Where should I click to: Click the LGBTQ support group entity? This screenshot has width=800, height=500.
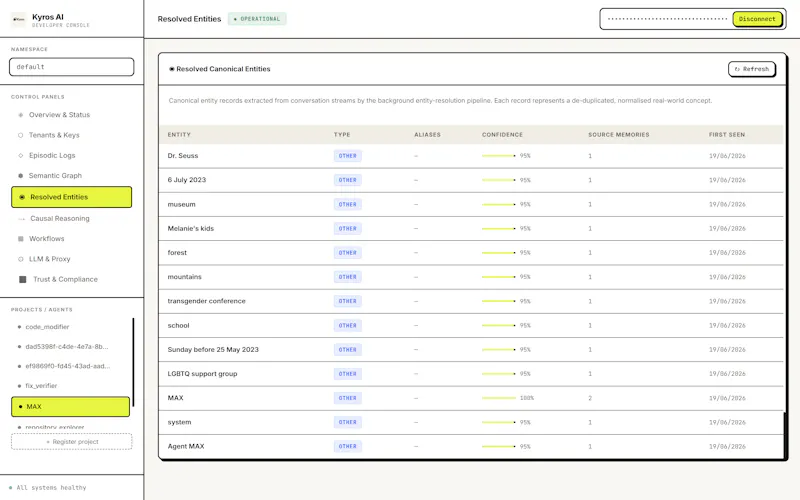click(203, 373)
